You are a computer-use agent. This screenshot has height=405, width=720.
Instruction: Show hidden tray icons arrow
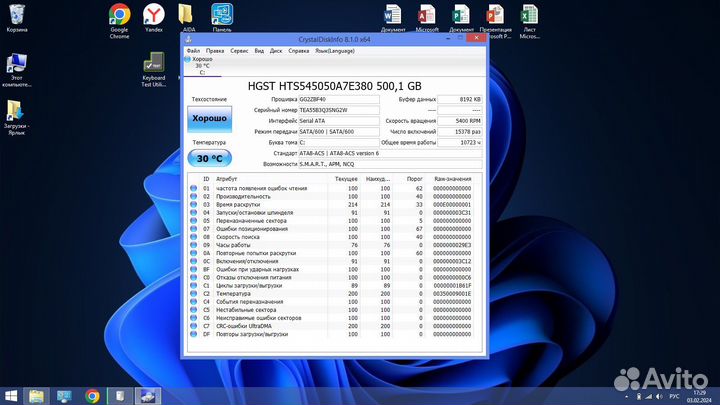click(x=627, y=396)
